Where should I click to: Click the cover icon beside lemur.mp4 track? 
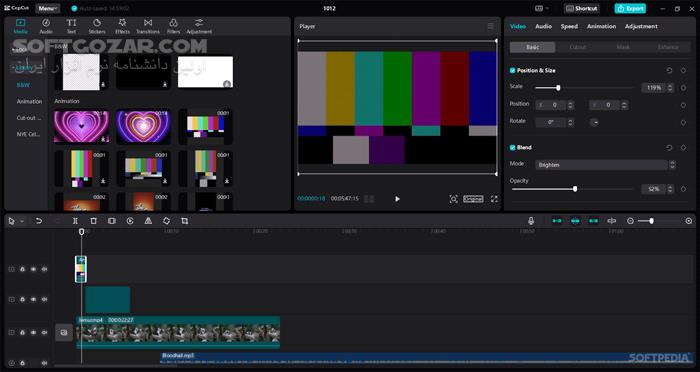click(x=64, y=333)
